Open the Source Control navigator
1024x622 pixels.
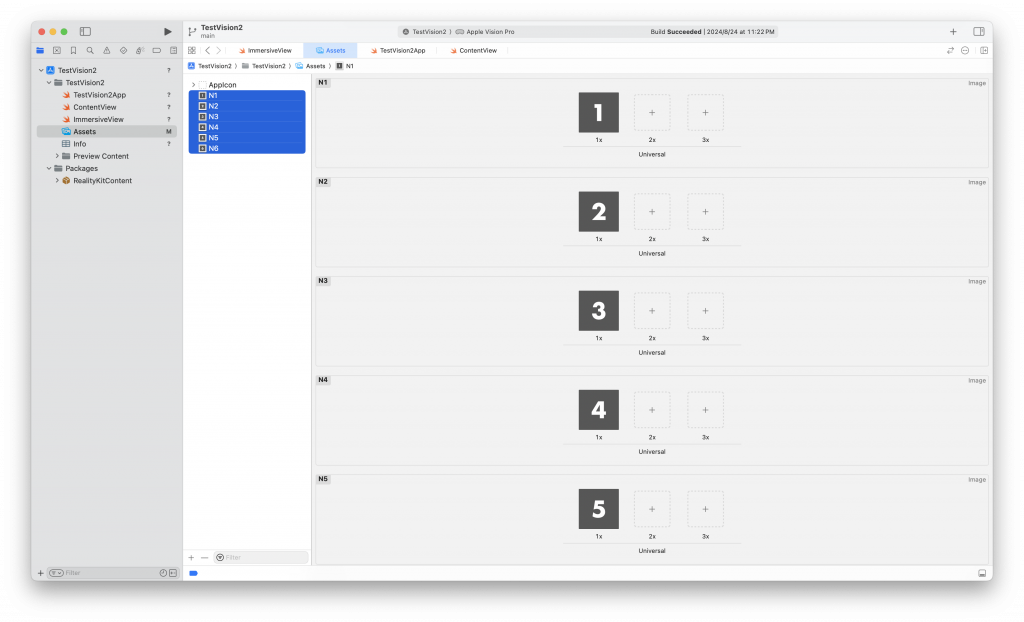[57, 50]
